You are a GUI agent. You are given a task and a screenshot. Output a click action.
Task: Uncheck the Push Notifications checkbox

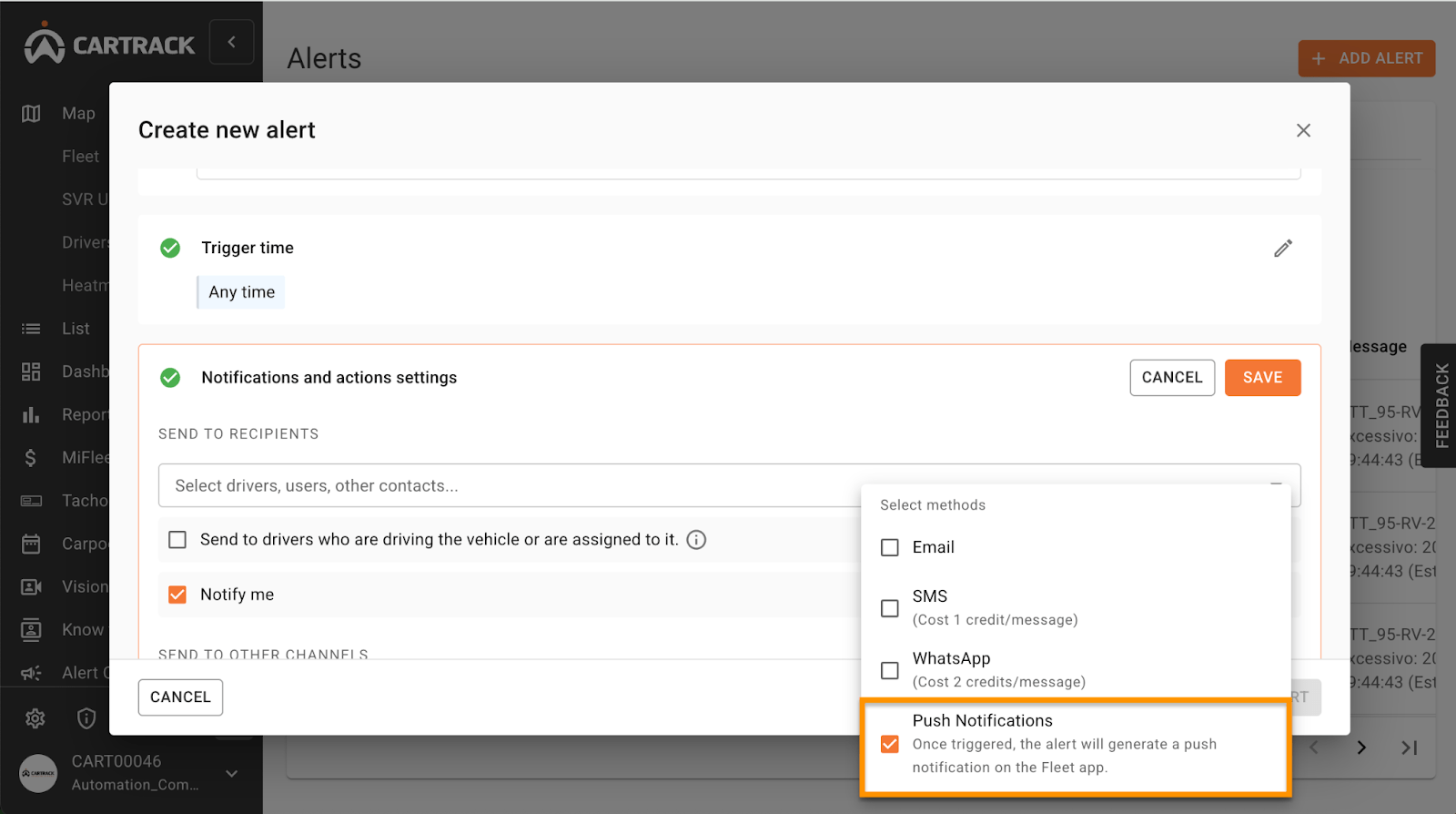click(890, 744)
